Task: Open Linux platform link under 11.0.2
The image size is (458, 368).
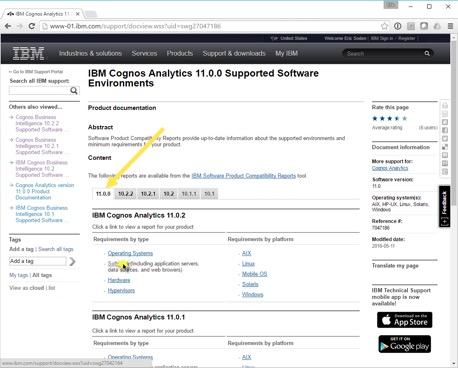Action: tap(248, 264)
